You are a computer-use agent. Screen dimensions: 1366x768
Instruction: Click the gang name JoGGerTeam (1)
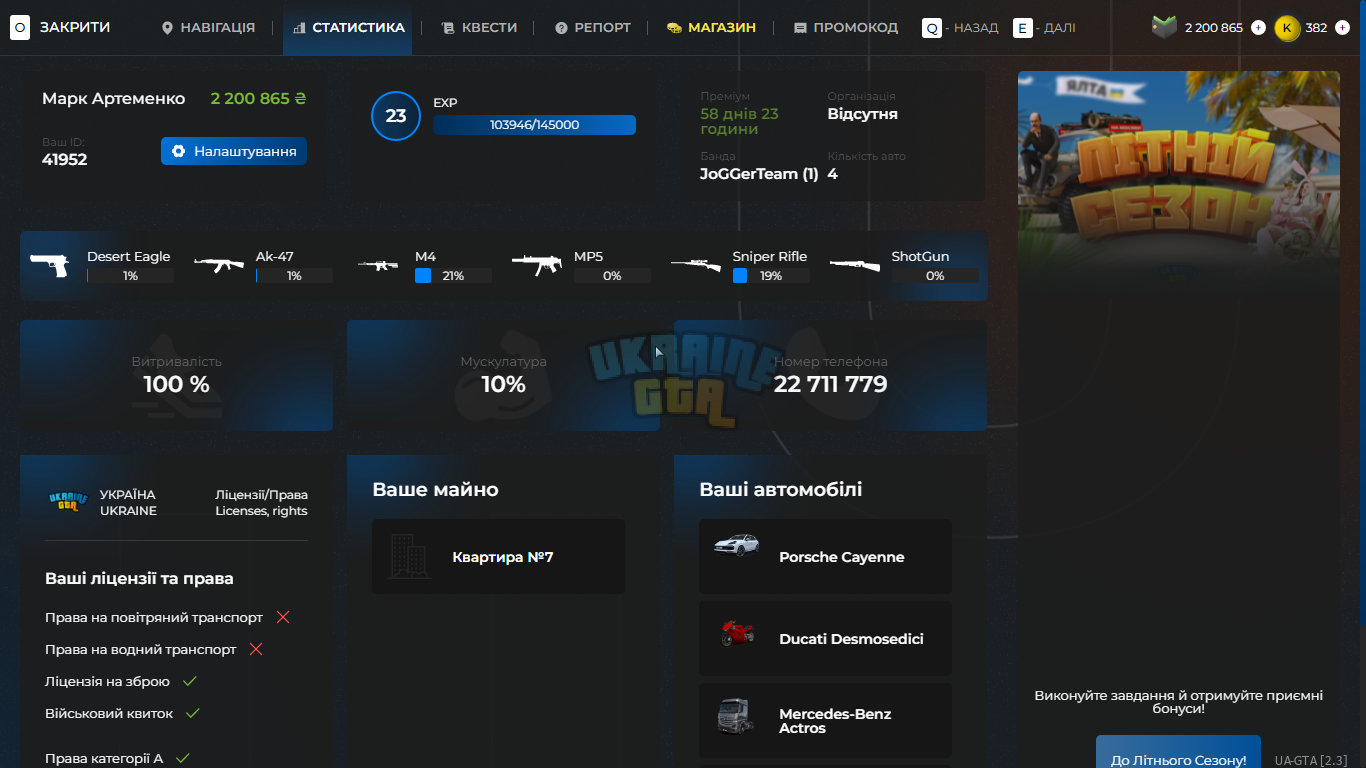pos(759,174)
